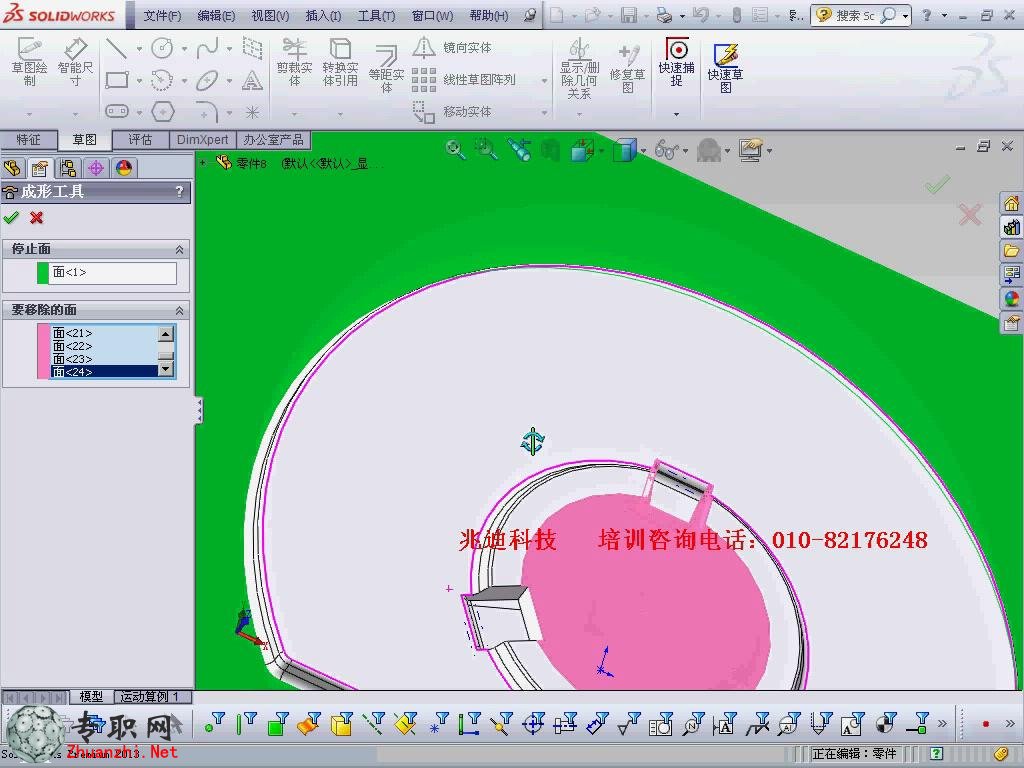Open the 窗口(W) menu
The image size is (1024, 768).
432,15
